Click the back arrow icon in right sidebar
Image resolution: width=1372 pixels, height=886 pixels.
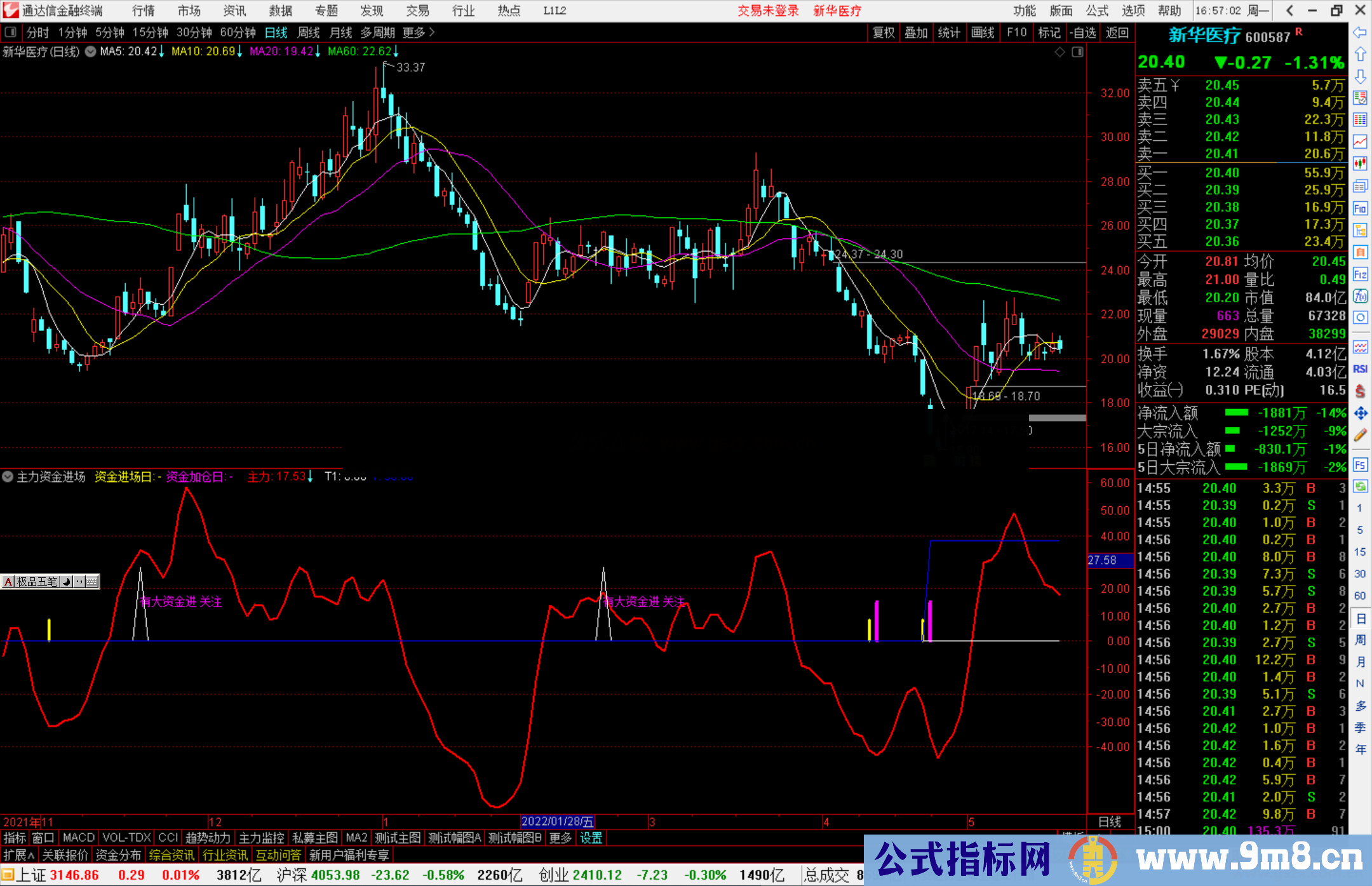coord(1360,32)
